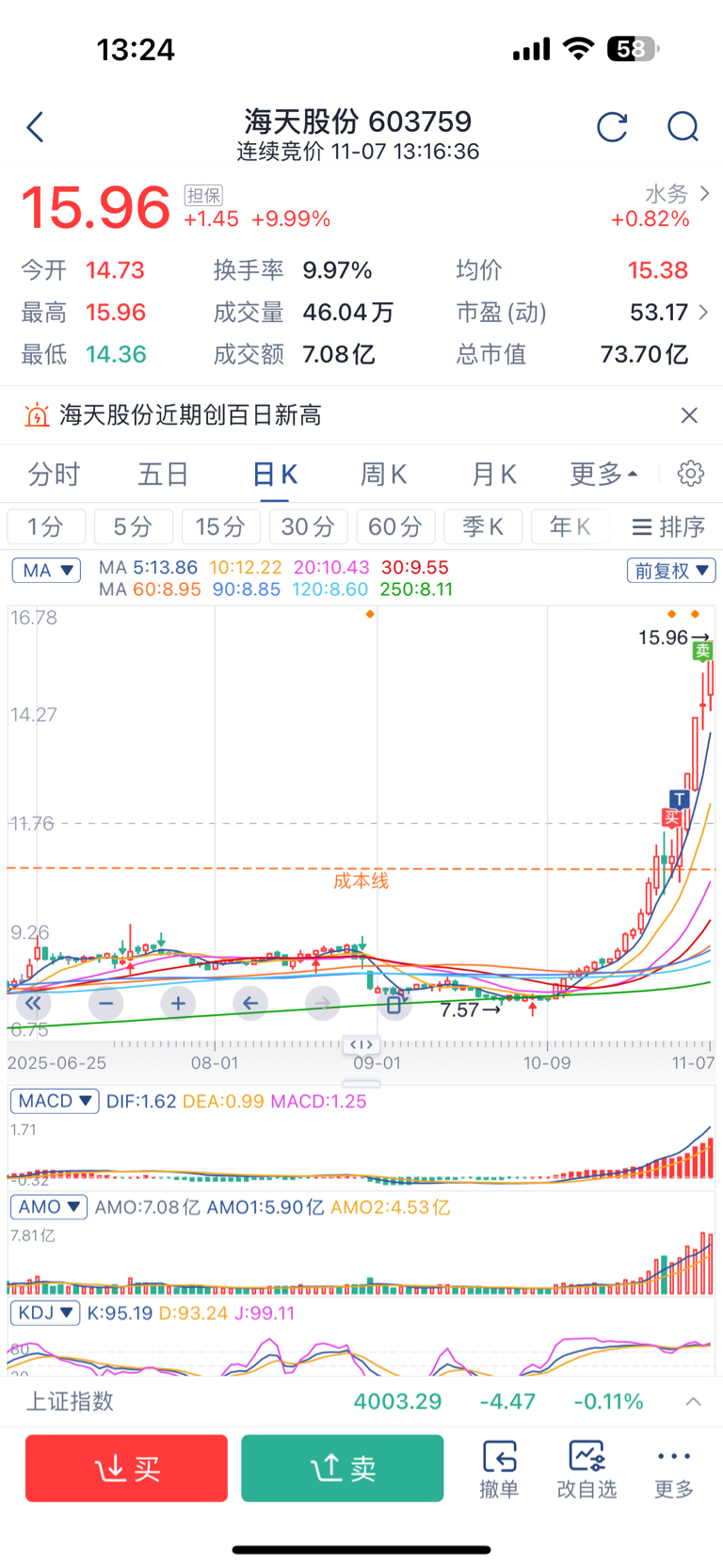Tap the back arrow icon

36,127
